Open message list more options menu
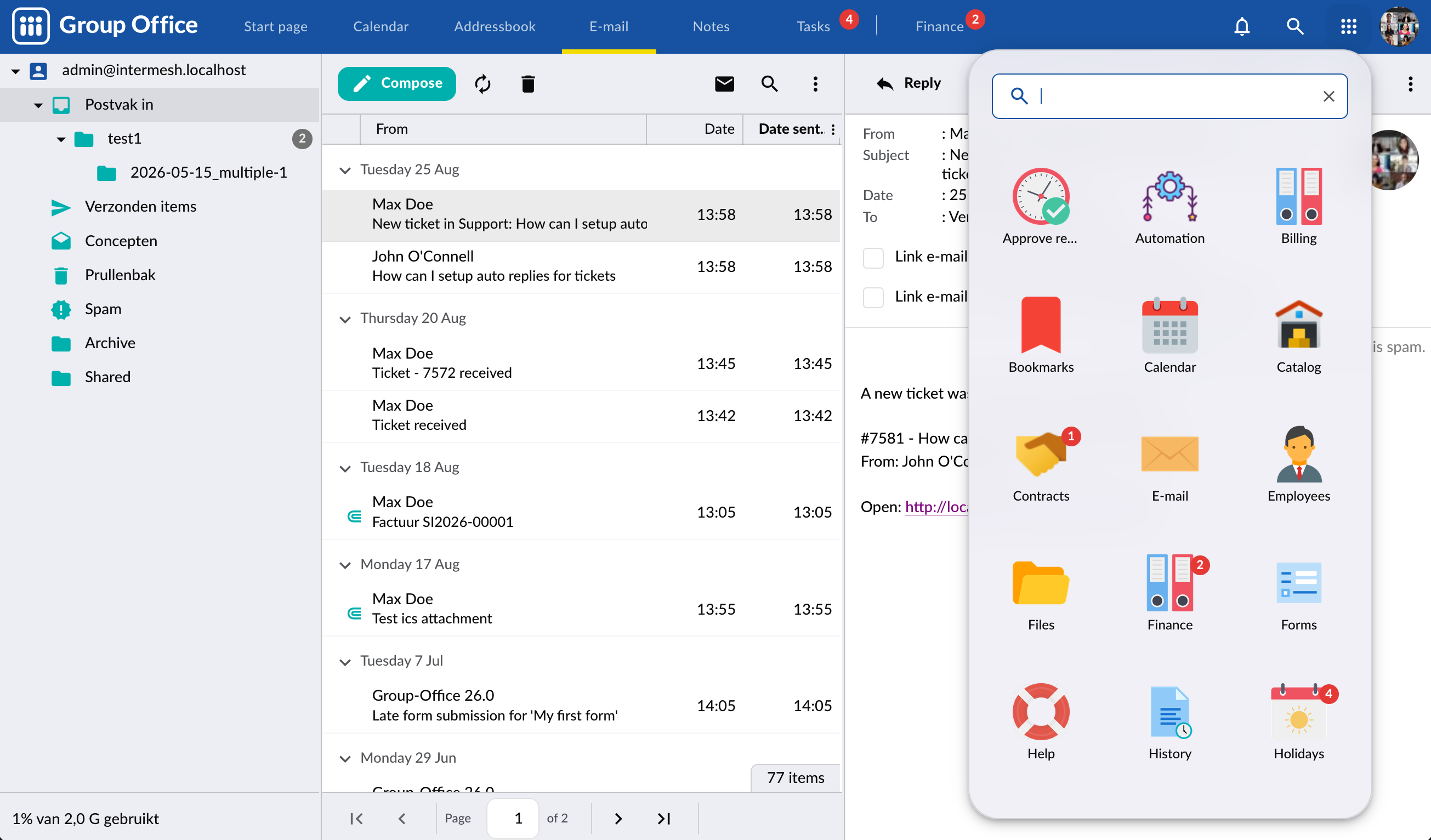 click(x=815, y=84)
